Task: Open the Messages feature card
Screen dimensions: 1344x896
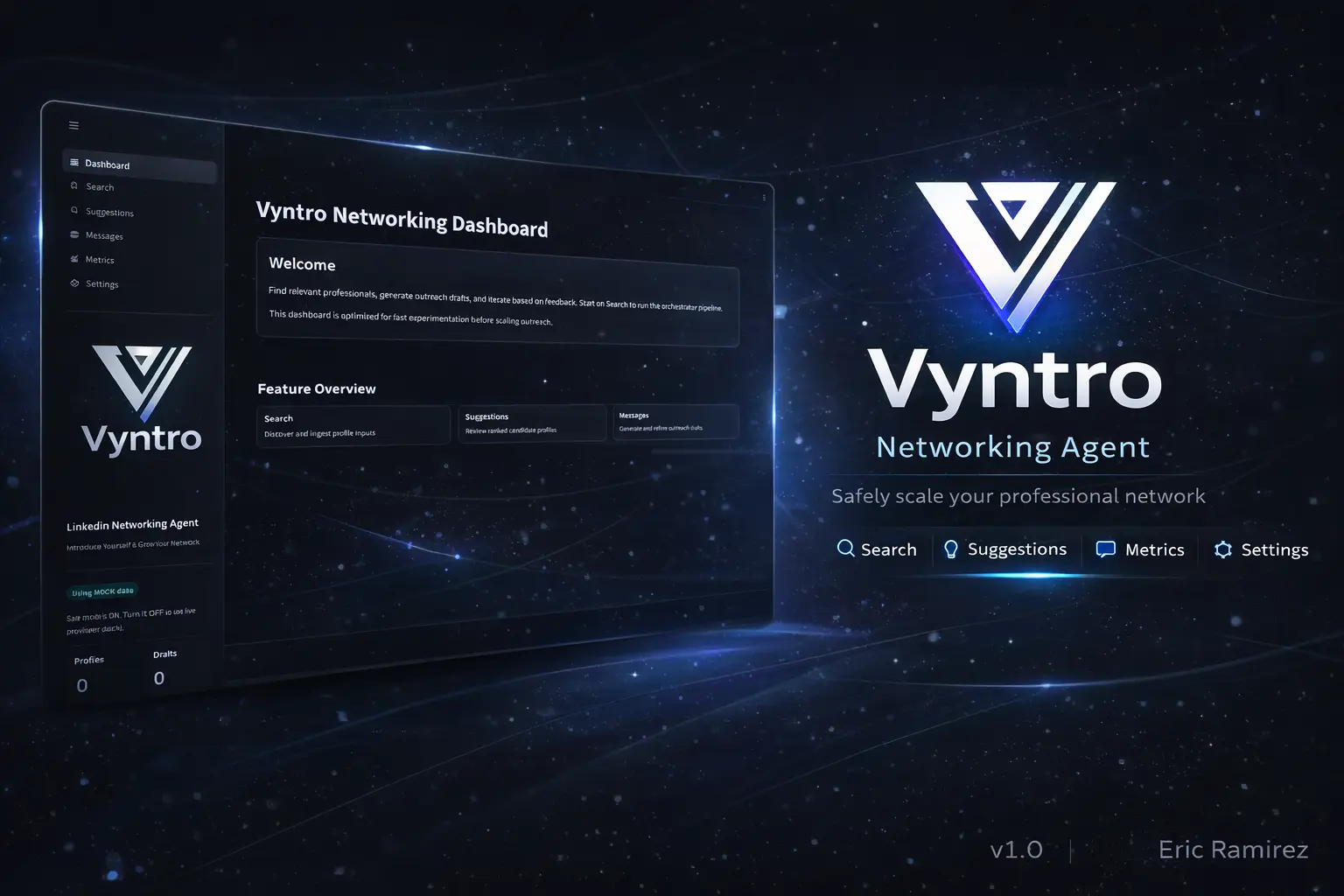Action: (x=675, y=421)
